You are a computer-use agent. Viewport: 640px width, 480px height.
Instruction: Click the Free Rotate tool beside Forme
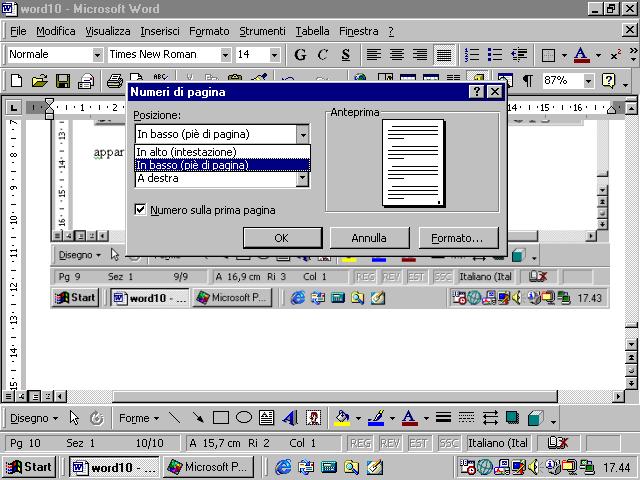(97, 418)
